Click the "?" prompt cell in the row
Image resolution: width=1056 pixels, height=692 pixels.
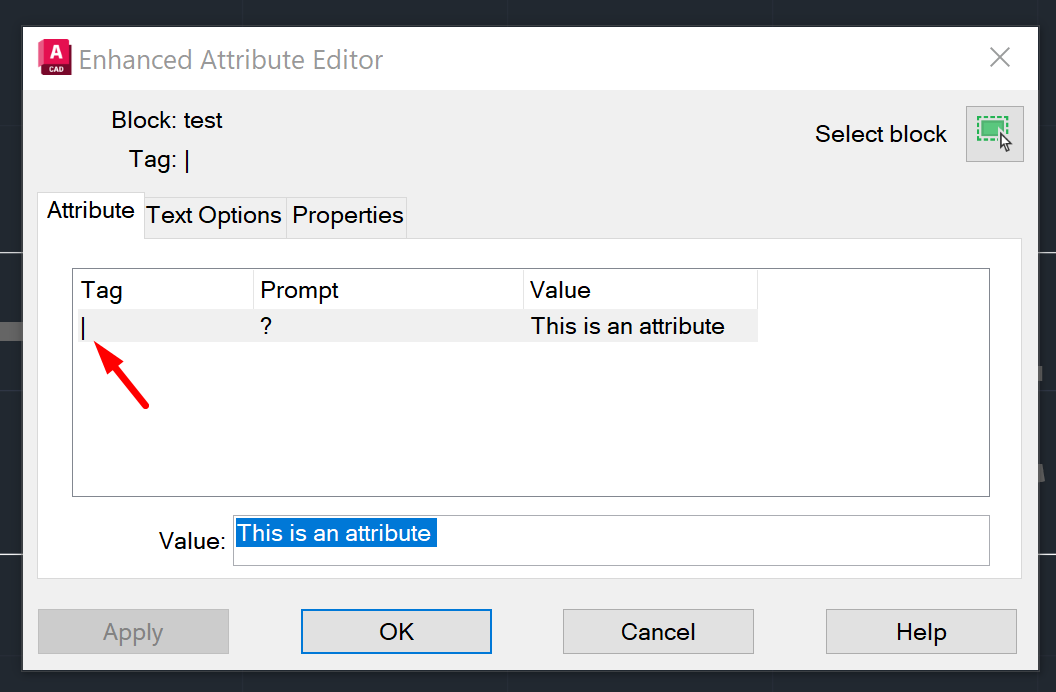click(388, 326)
